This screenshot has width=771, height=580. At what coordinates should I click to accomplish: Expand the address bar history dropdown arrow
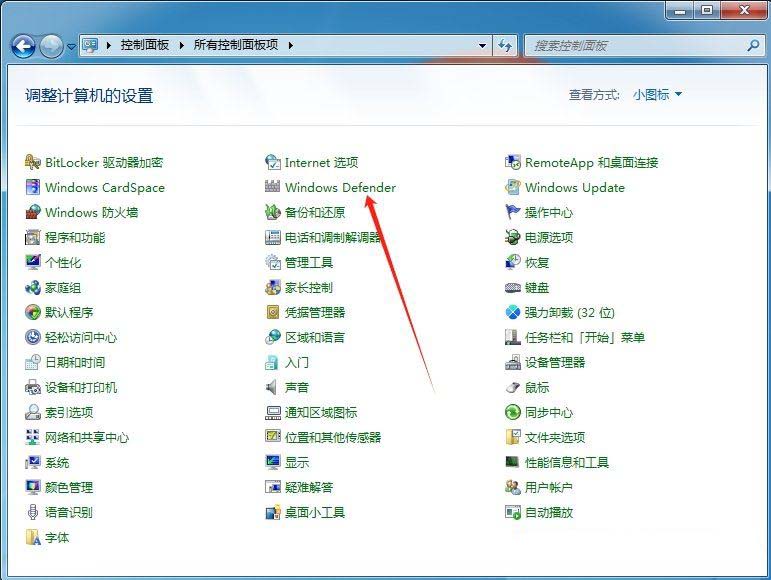[482, 46]
